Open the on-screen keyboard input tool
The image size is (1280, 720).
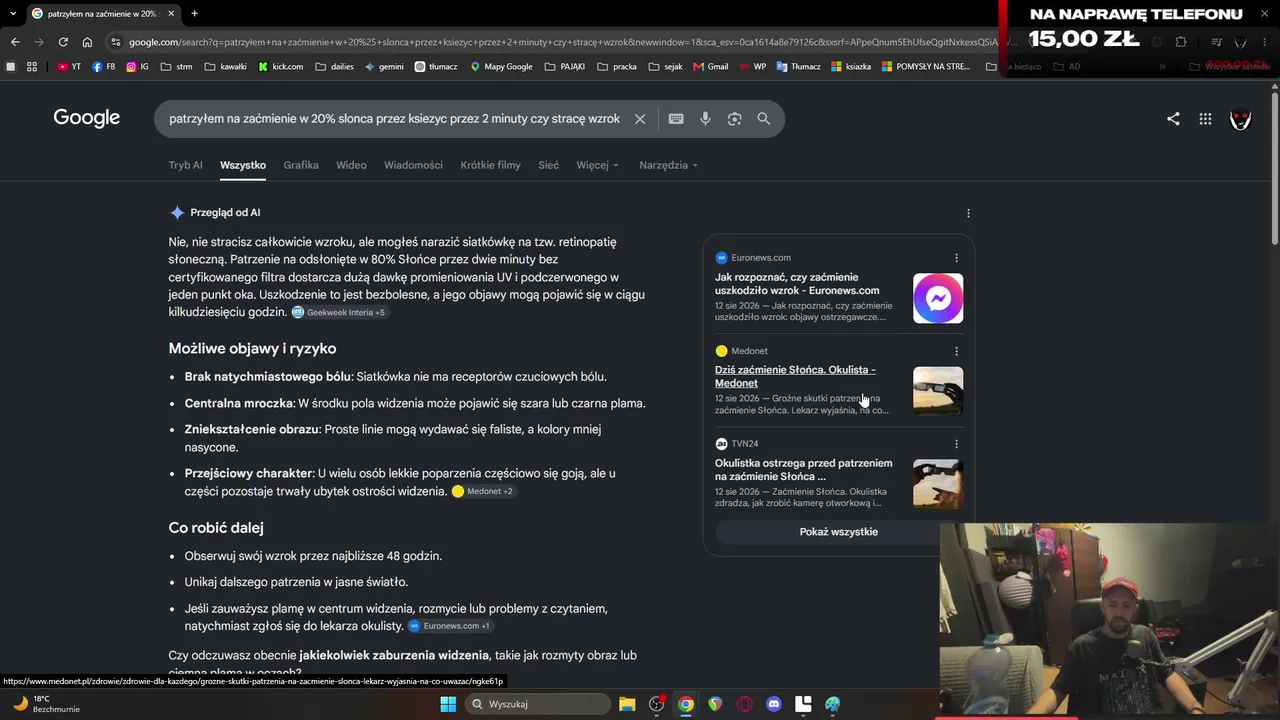pyautogui.click(x=676, y=119)
